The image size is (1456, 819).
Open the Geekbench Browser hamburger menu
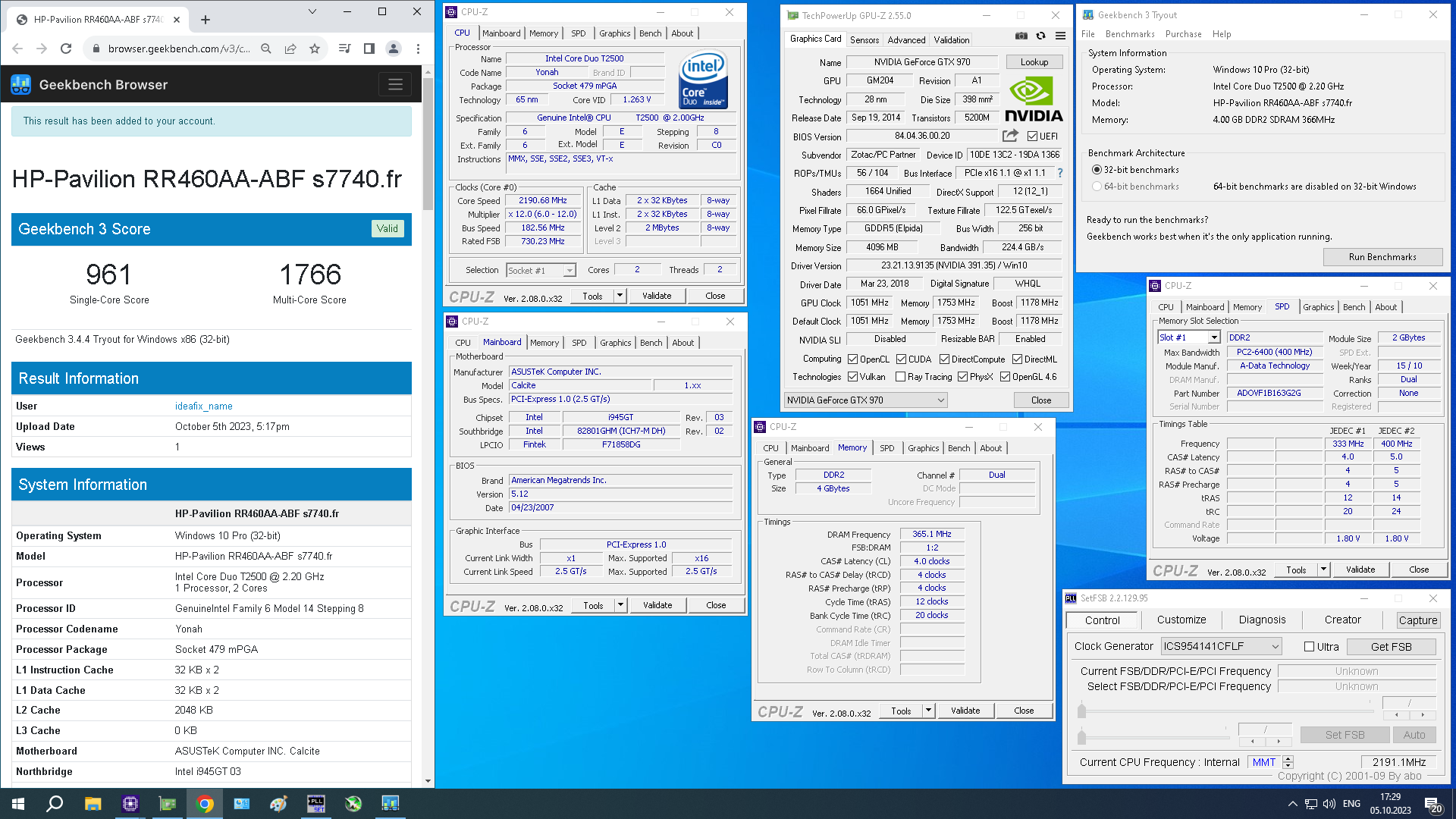coord(395,84)
